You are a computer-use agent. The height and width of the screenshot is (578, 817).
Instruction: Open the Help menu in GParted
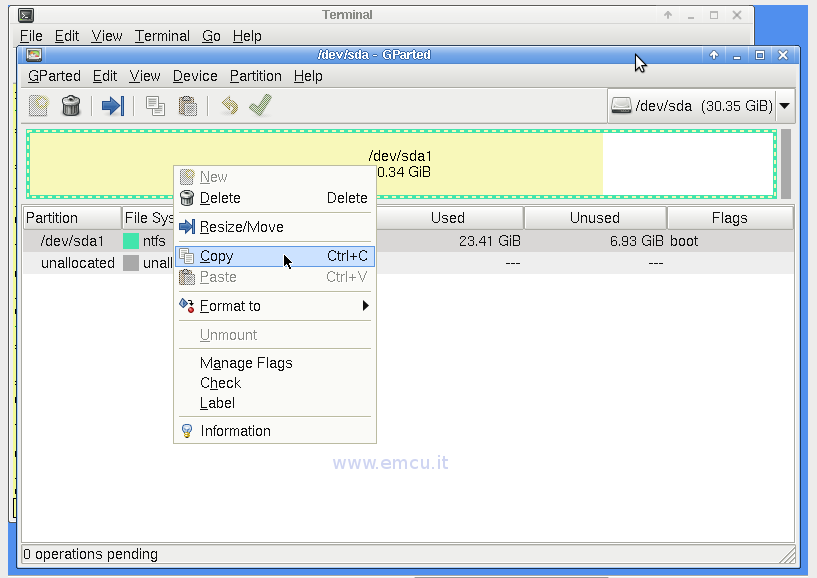[x=308, y=76]
